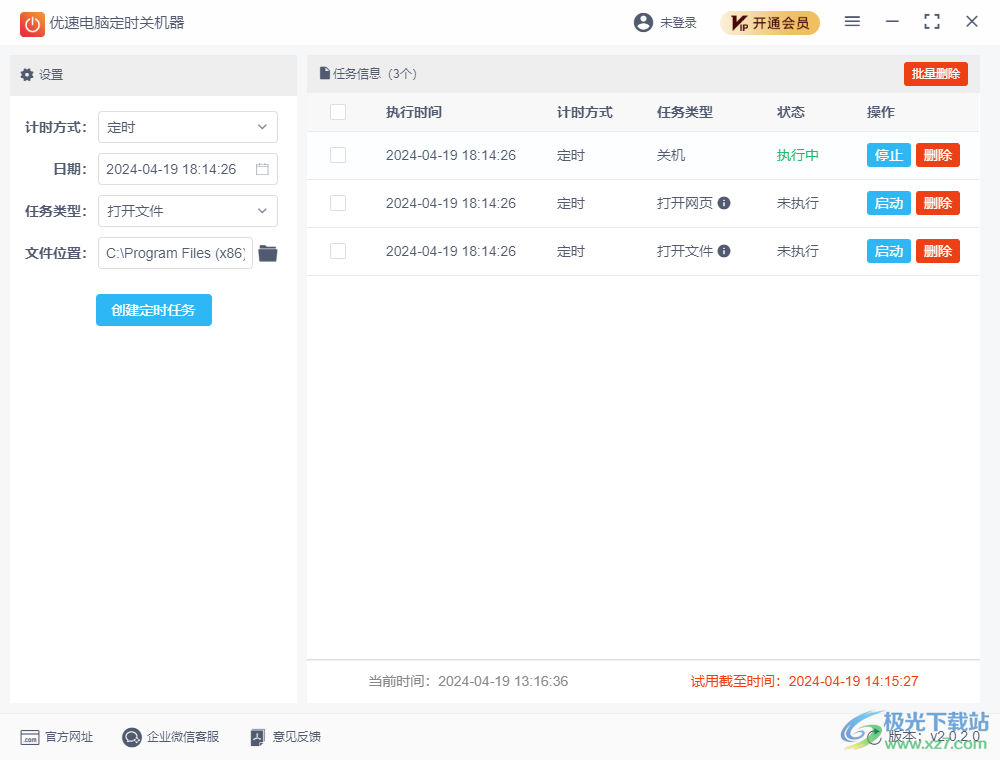Open 企业微信客服 support link
Image resolution: width=1000 pixels, height=760 pixels.
170,737
